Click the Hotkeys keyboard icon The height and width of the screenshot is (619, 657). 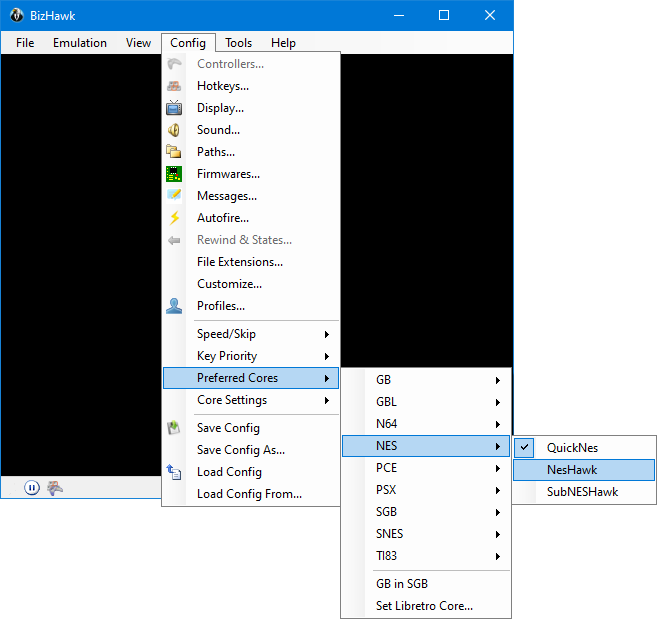pyautogui.click(x=174, y=86)
